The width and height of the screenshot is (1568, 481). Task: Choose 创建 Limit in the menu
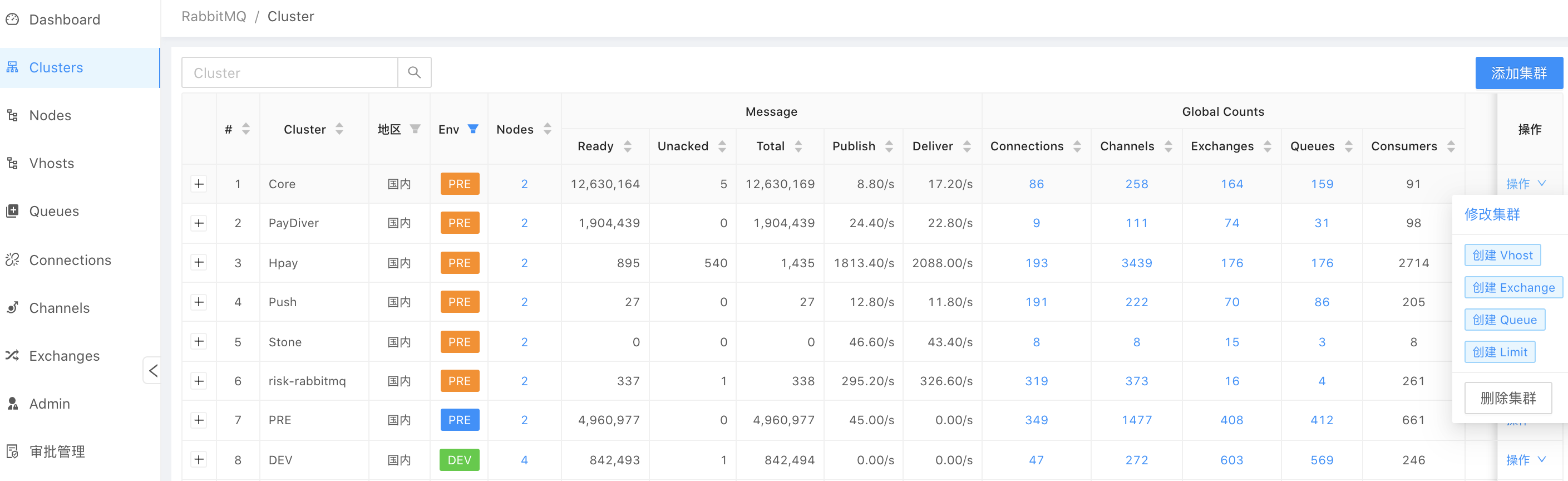[1500, 352]
